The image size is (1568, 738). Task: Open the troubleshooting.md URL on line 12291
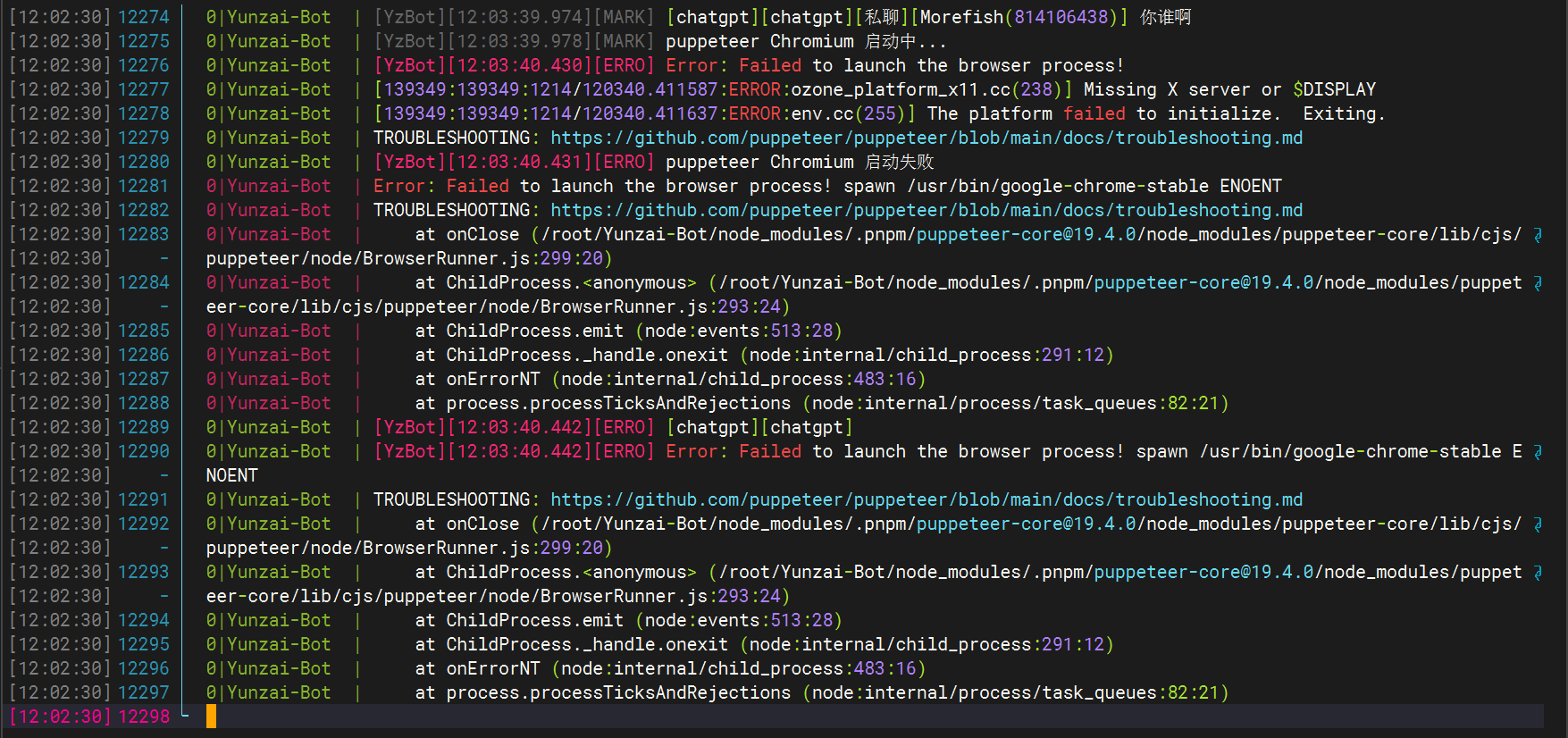927,499
